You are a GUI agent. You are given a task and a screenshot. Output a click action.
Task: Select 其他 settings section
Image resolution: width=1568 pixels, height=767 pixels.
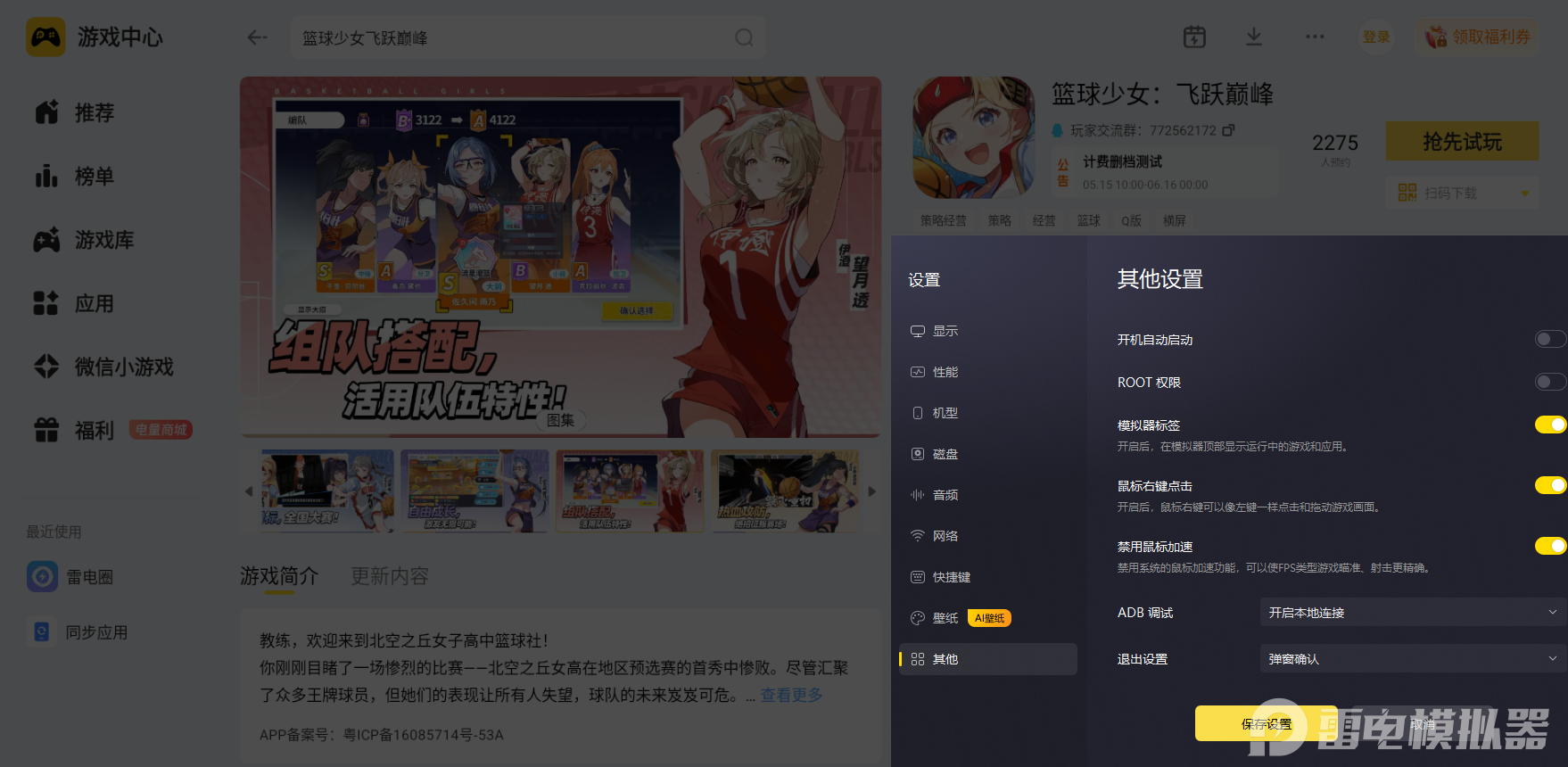[988, 659]
